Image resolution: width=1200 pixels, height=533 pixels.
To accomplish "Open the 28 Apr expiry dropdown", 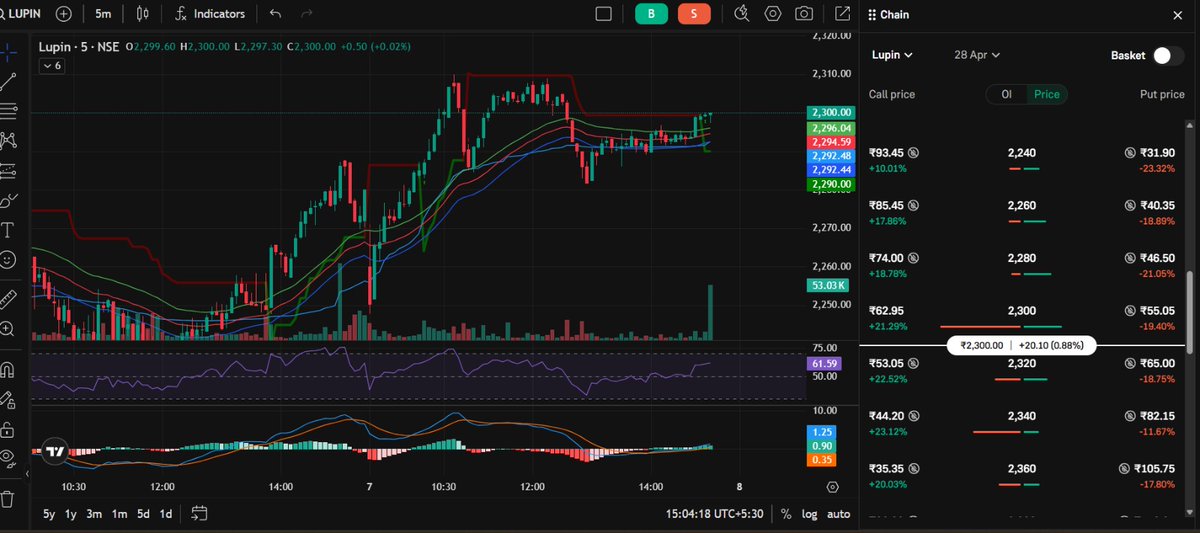I will tap(977, 55).
